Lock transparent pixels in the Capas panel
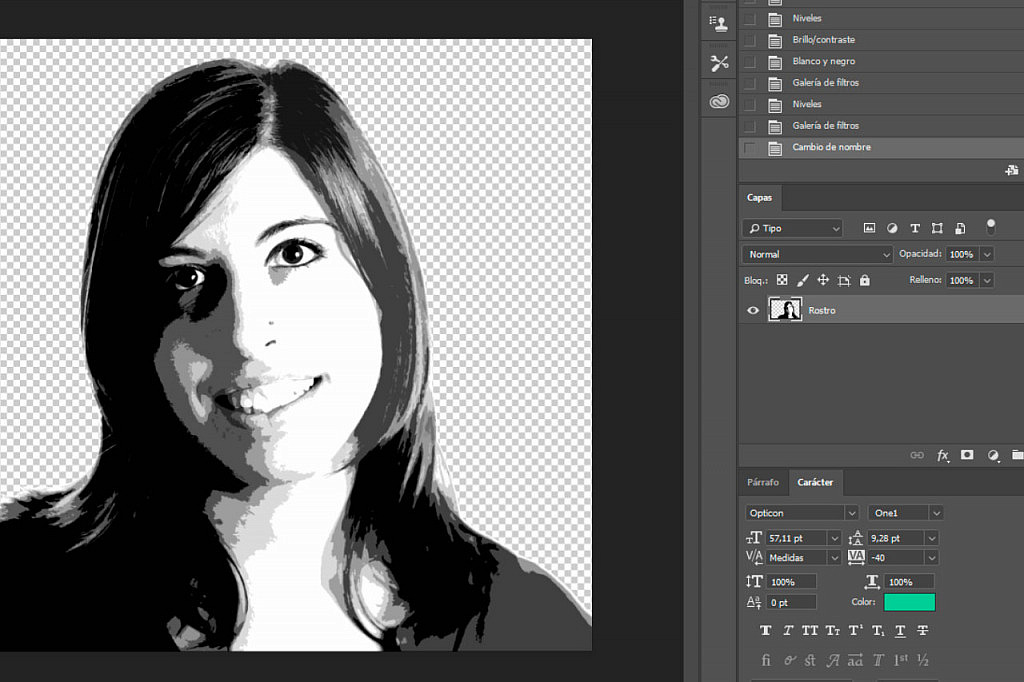1024x682 pixels. pyautogui.click(x=783, y=280)
